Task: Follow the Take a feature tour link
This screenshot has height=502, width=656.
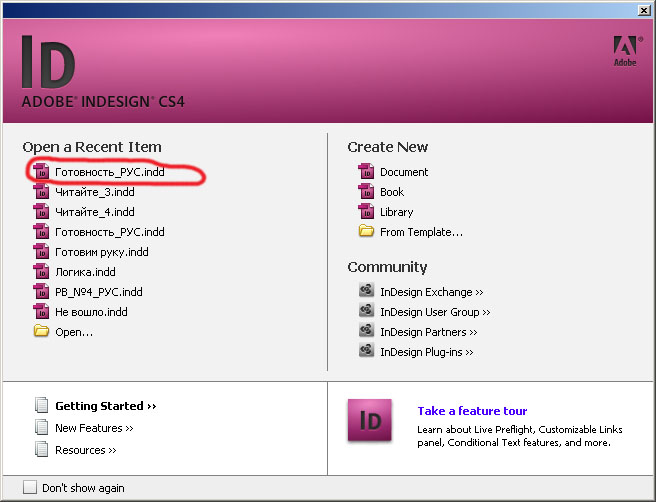Action: point(472,411)
